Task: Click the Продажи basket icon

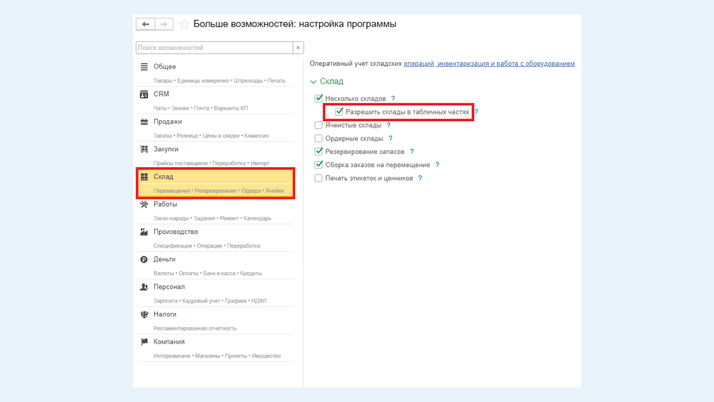Action: click(144, 122)
